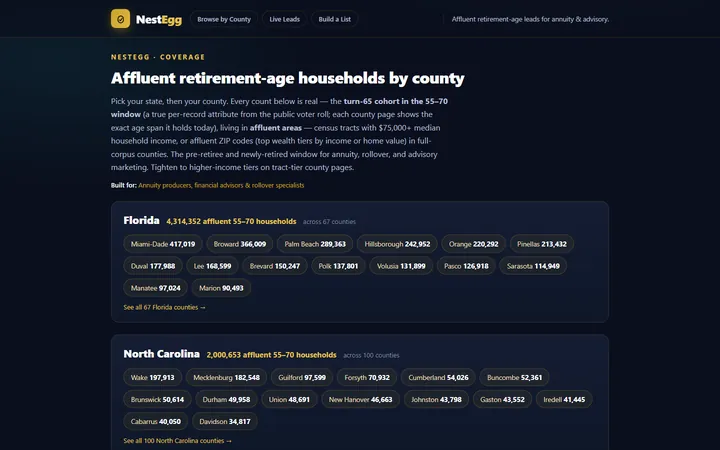This screenshot has height=450, width=720.
Task: Choose Guilford 97,599 county chip
Action: [x=302, y=377]
